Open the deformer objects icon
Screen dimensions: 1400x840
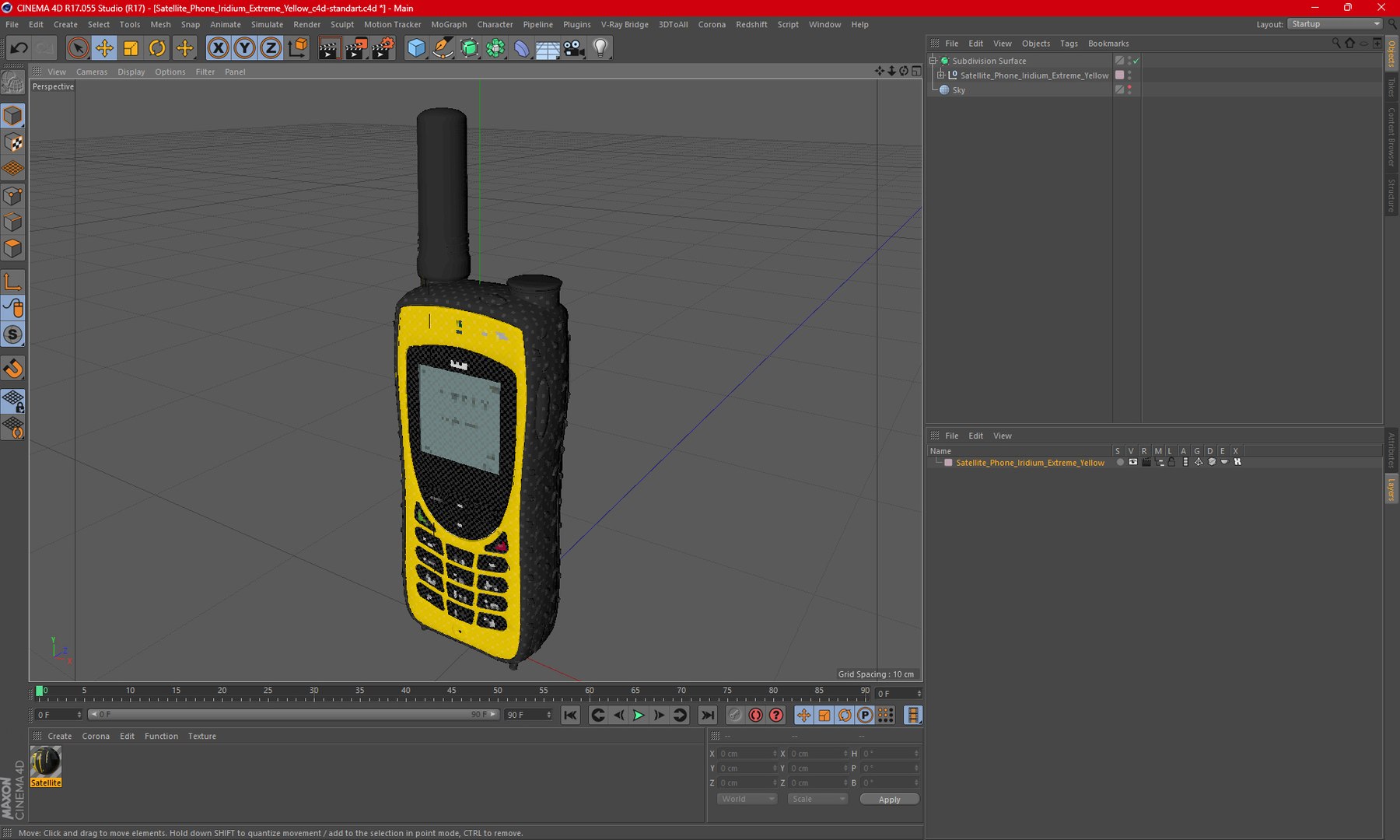[x=521, y=48]
